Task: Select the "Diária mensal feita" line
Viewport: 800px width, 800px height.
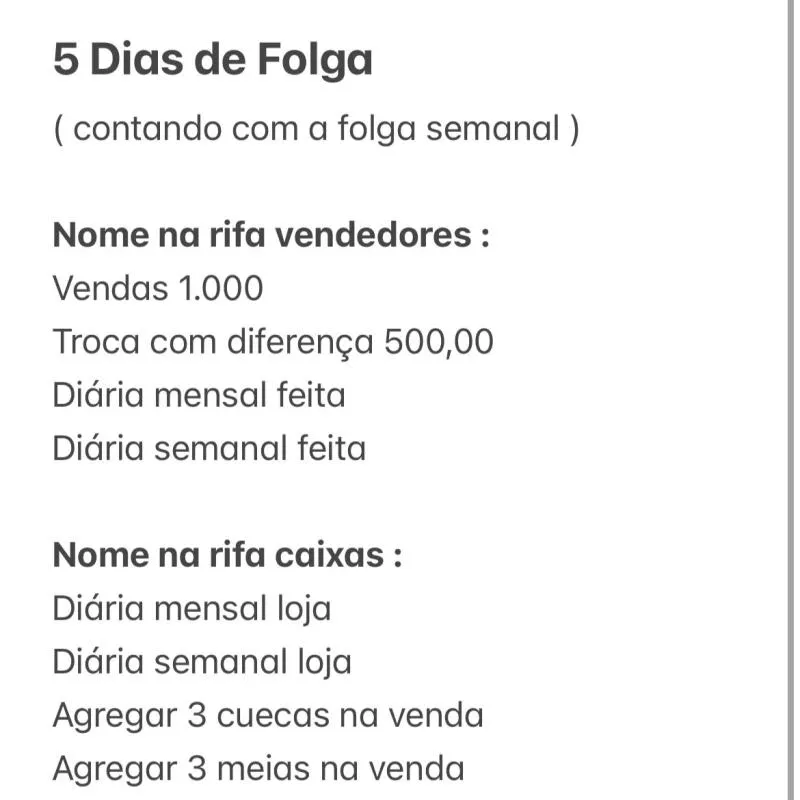Action: tap(199, 395)
